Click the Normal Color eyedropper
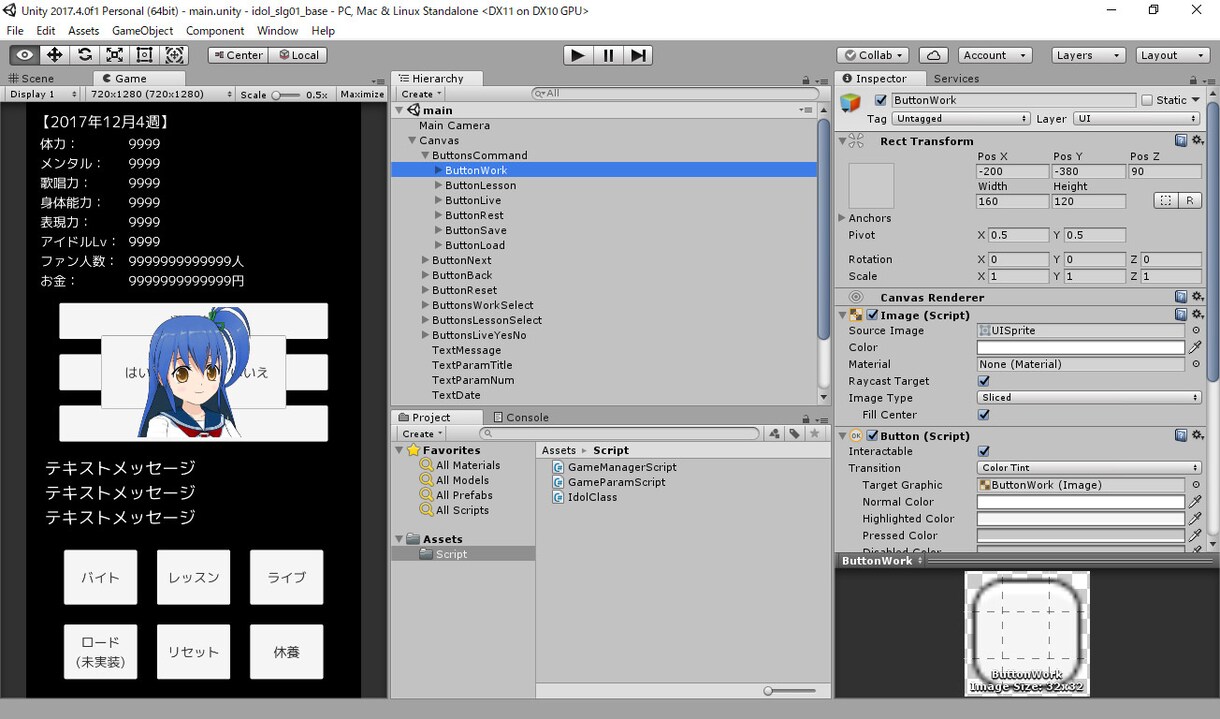This screenshot has width=1220, height=719. pyautogui.click(x=1195, y=502)
